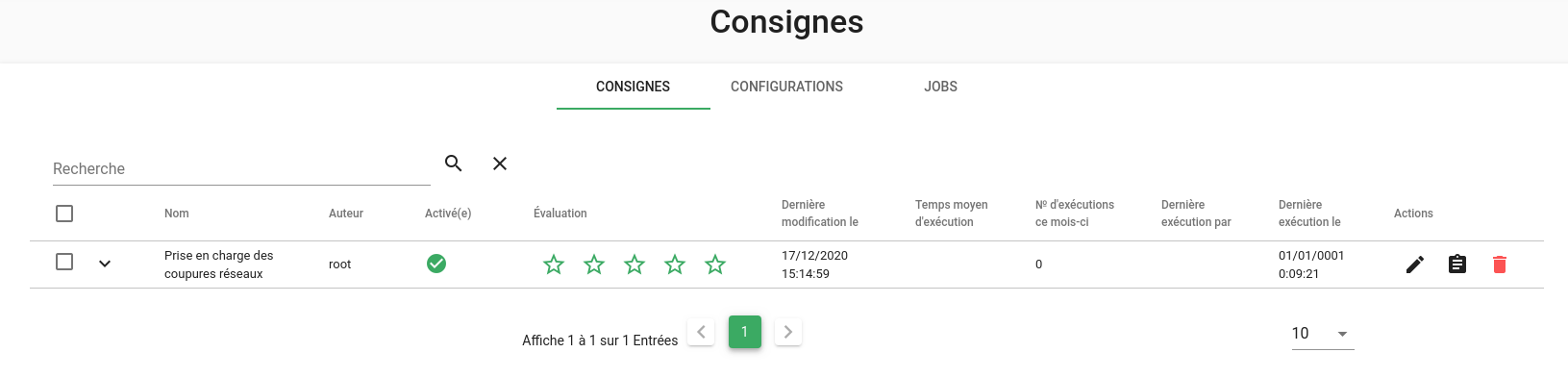The height and width of the screenshot is (378, 1568).
Task: Clear the search with the X icon
Action: point(500,164)
